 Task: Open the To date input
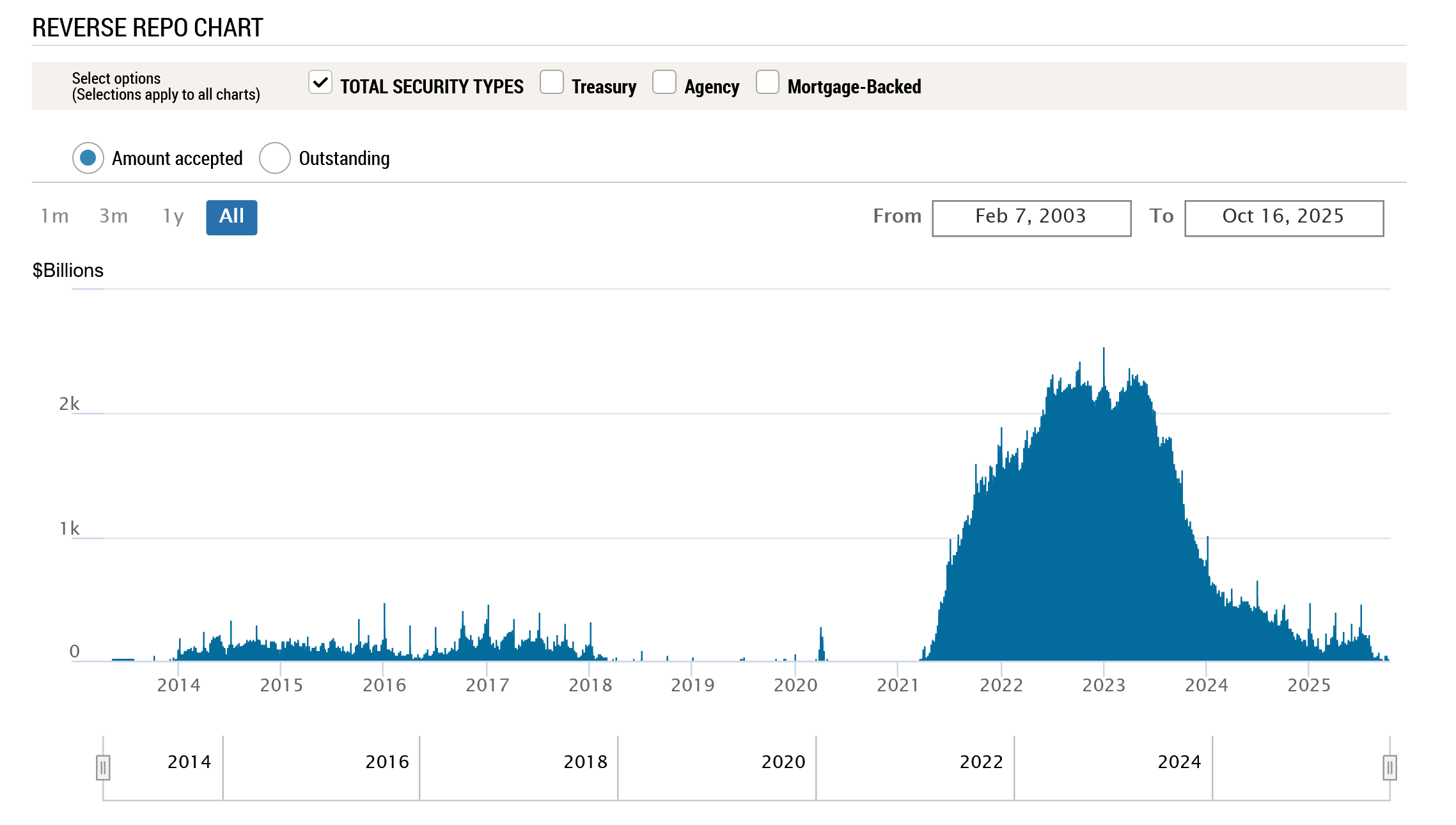pyautogui.click(x=1283, y=218)
